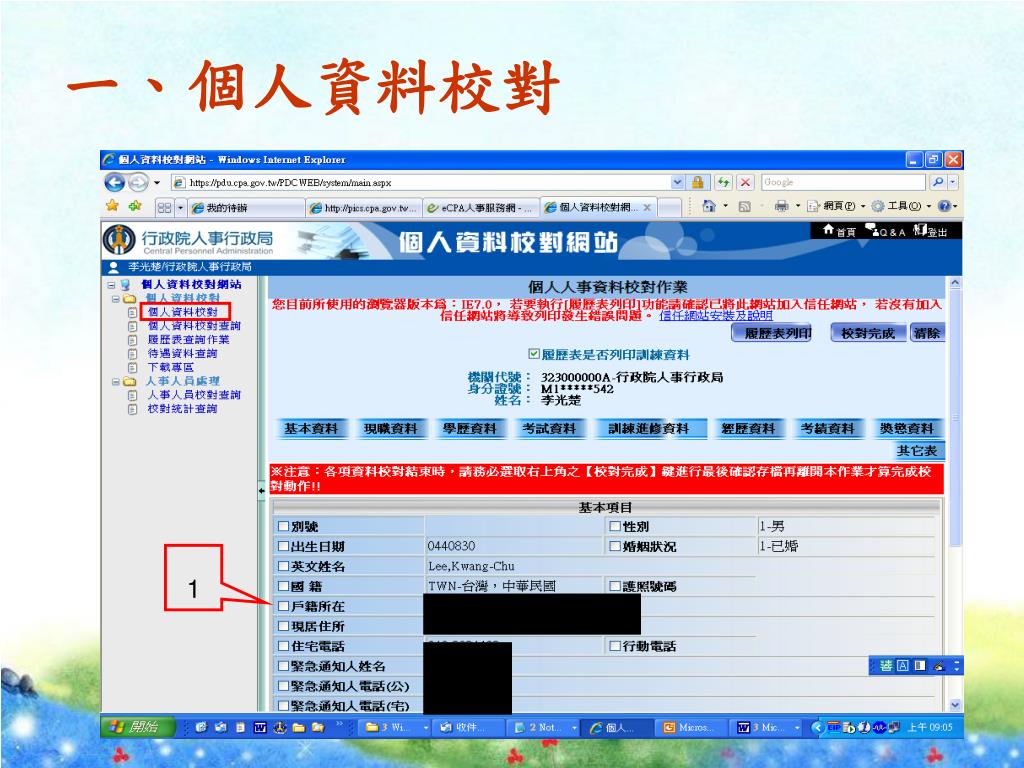Check the 出生日期 checkbox
This screenshot has width=1024, height=768.
click(283, 546)
